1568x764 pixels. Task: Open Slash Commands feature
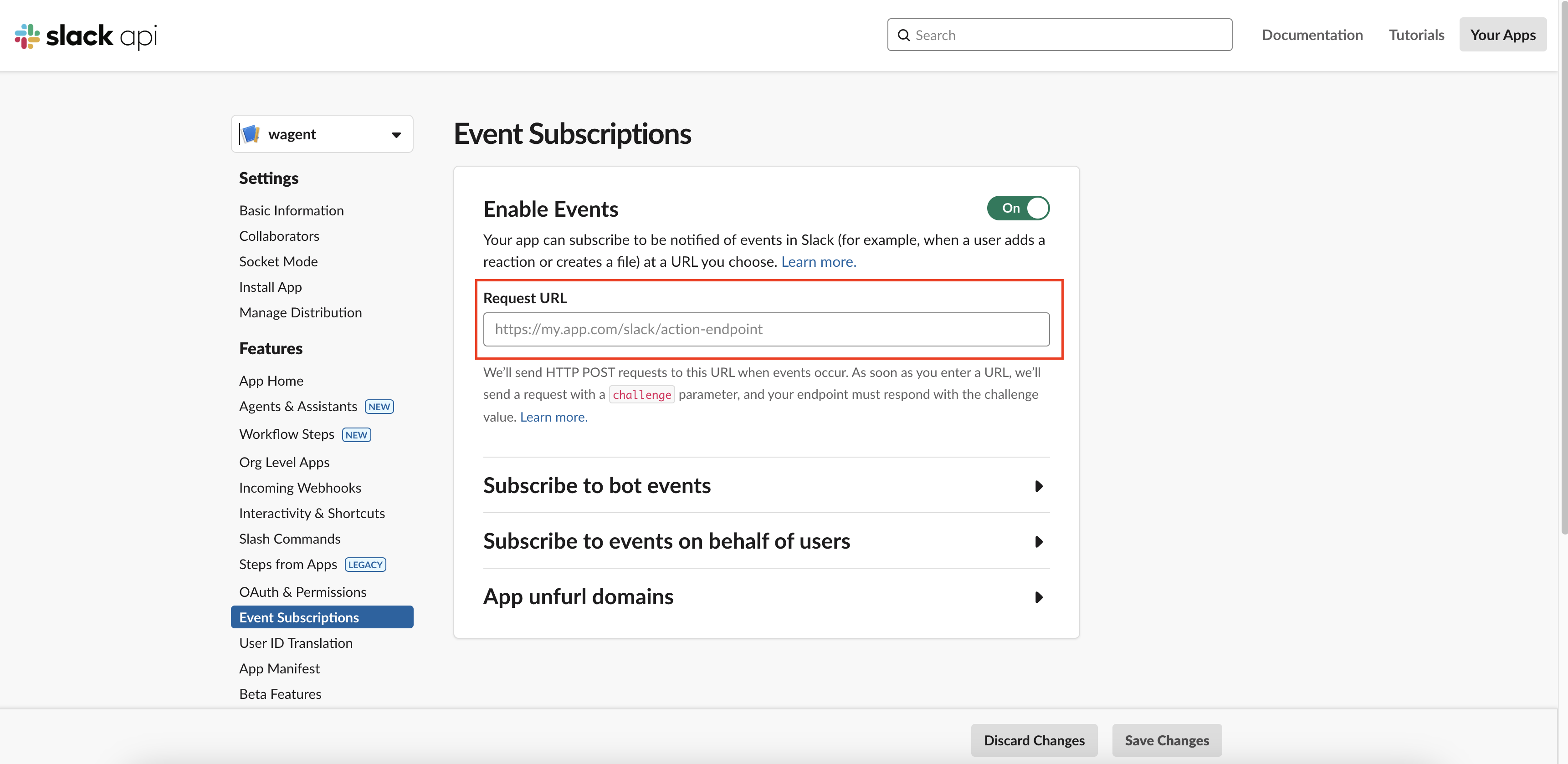pyautogui.click(x=290, y=539)
